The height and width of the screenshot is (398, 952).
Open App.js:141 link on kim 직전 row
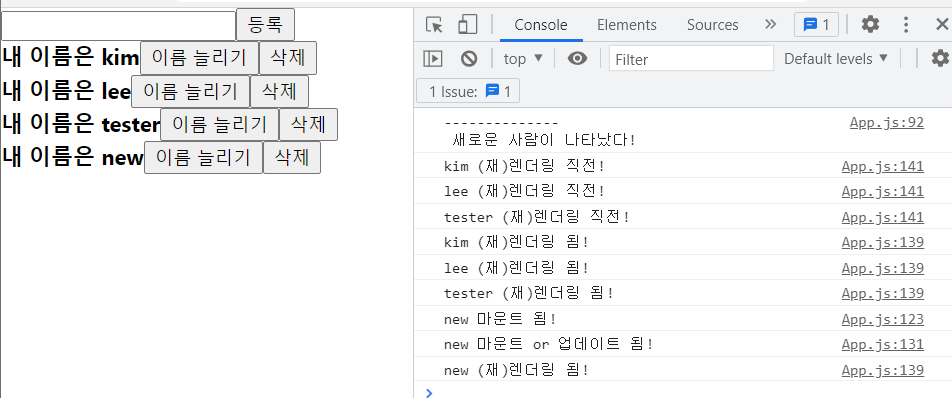click(883, 166)
